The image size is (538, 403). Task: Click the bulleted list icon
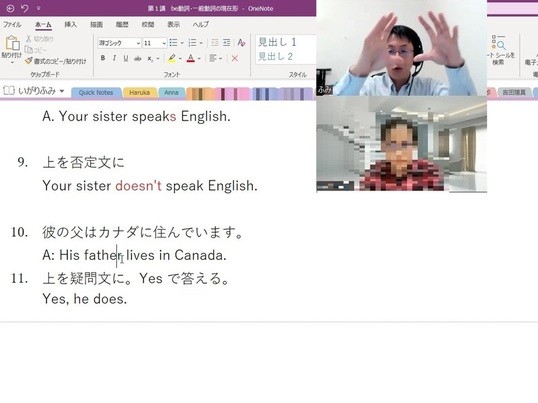pos(173,43)
